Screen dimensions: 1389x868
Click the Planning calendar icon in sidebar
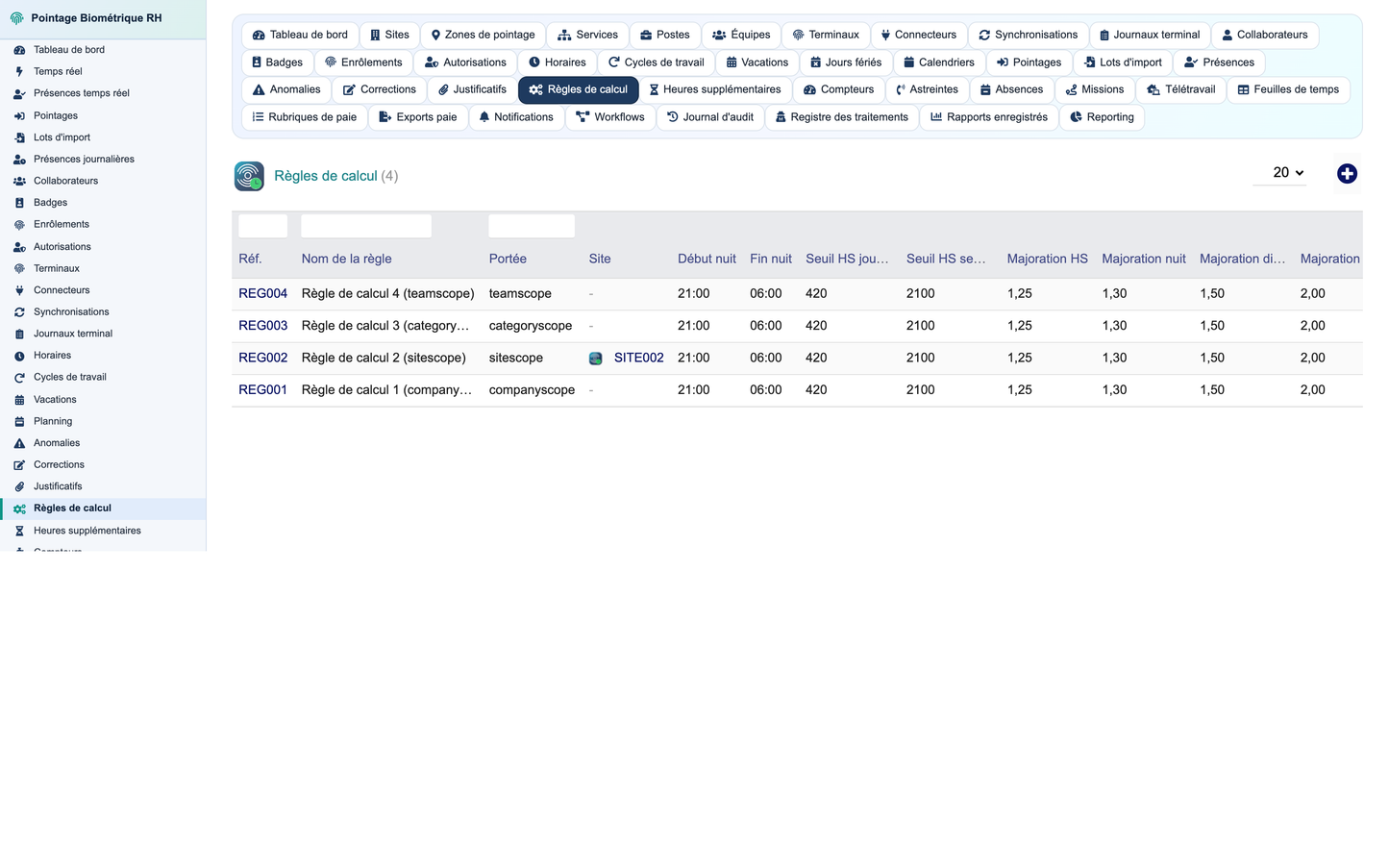tap(19, 421)
